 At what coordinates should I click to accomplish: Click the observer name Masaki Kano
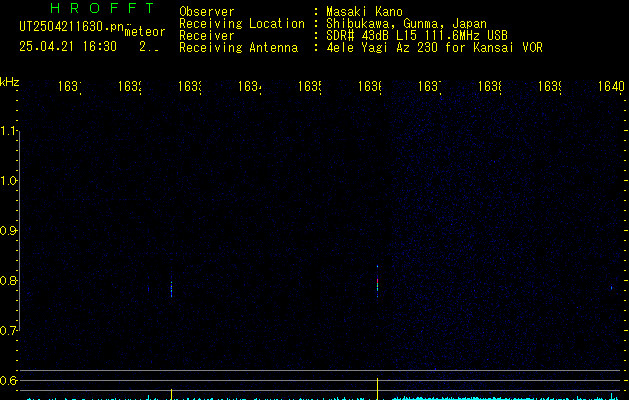coord(364,12)
